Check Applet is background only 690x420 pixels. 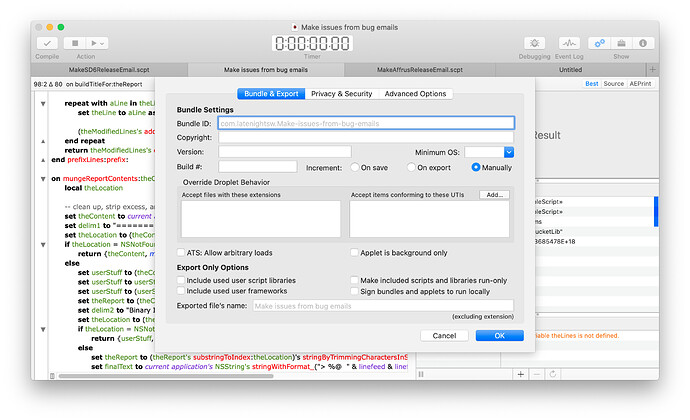coord(355,253)
